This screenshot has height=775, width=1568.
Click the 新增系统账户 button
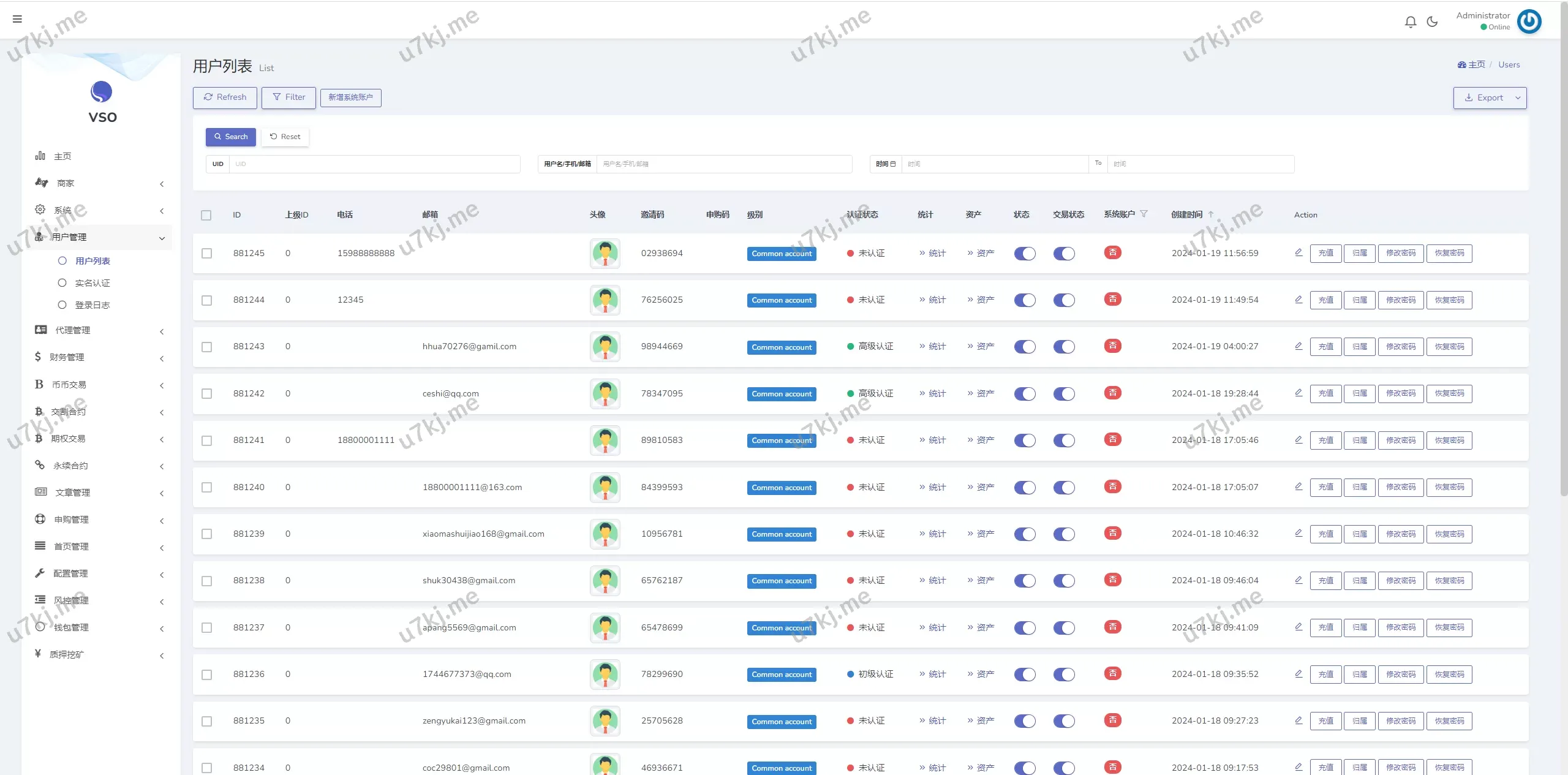(350, 97)
